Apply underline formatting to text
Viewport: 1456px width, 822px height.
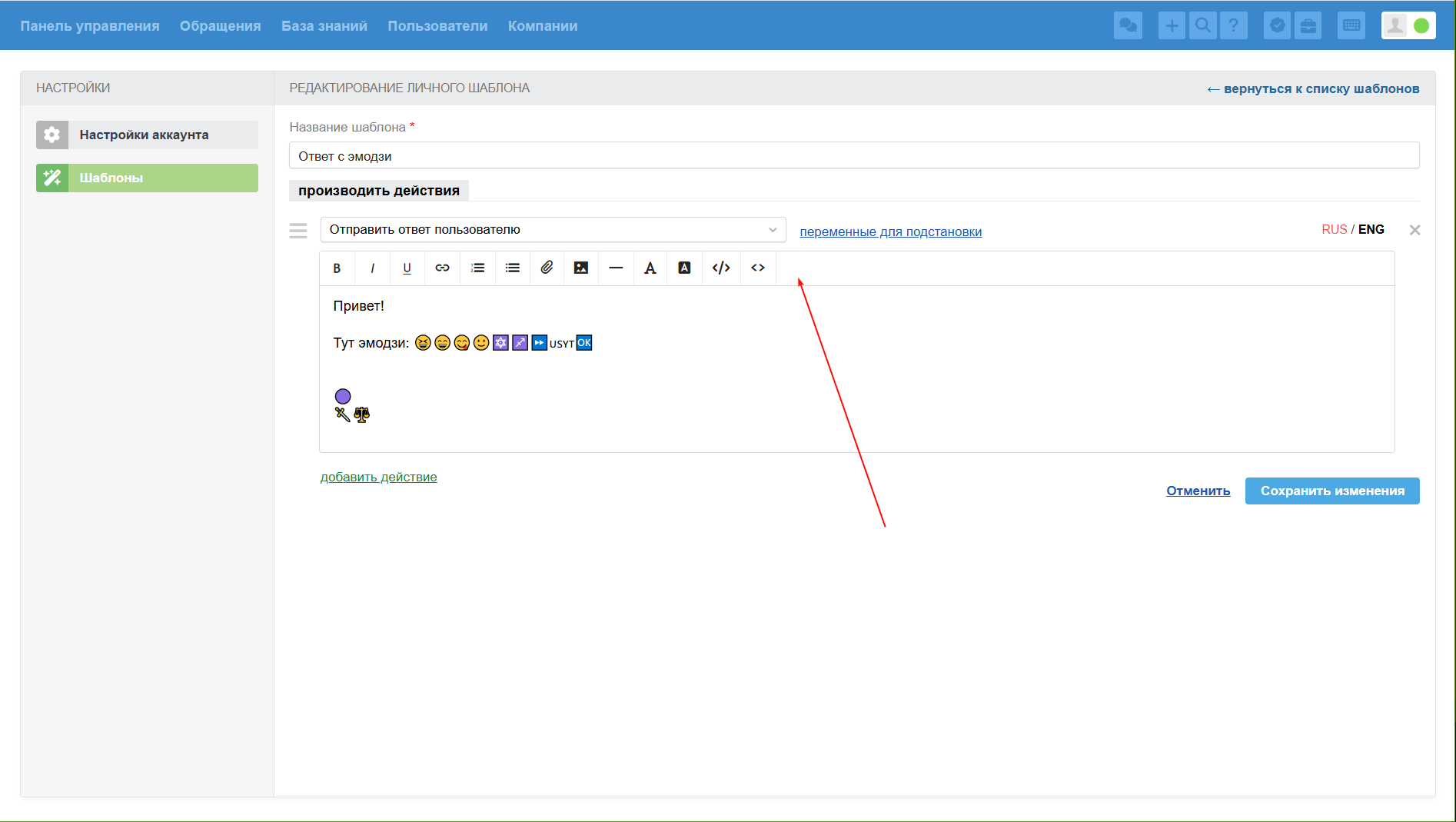tap(407, 268)
